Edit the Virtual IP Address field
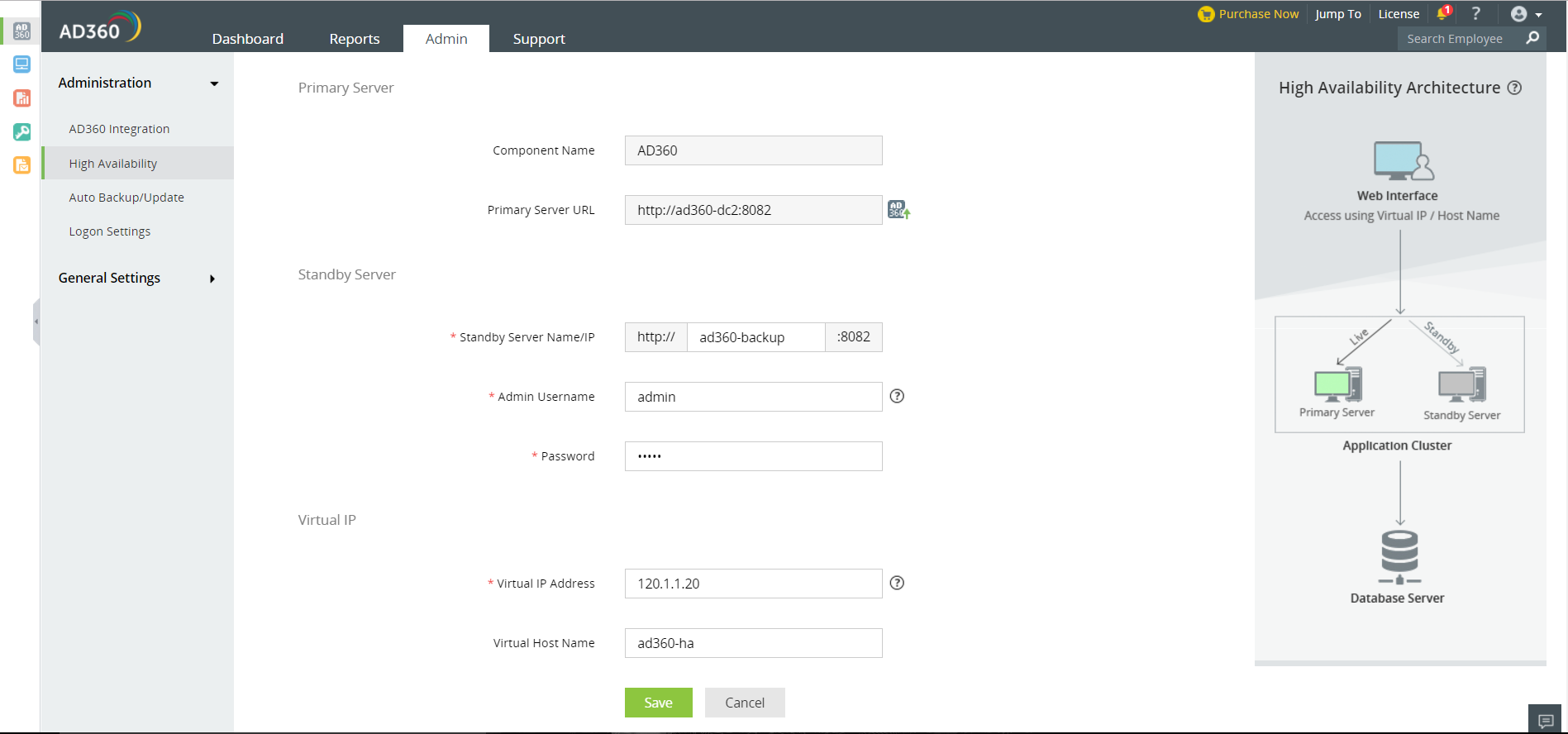This screenshot has height=734, width=1568. tap(754, 584)
